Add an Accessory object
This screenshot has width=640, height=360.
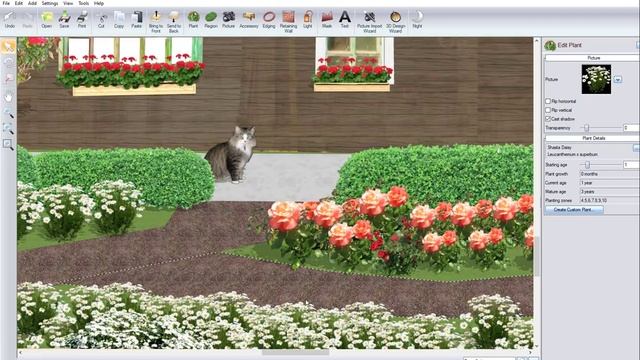pos(249,20)
